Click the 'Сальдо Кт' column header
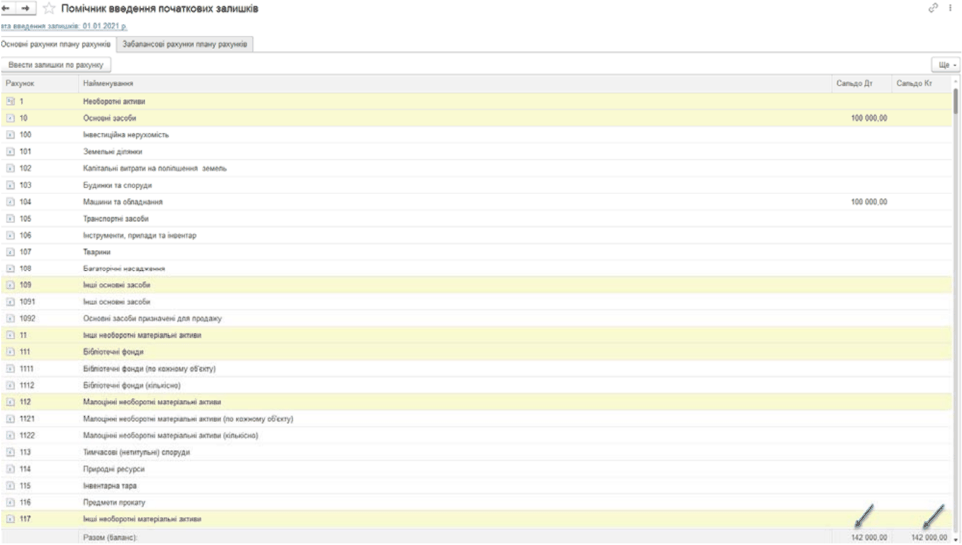Screen dimensions: 962x545 (x=914, y=83)
